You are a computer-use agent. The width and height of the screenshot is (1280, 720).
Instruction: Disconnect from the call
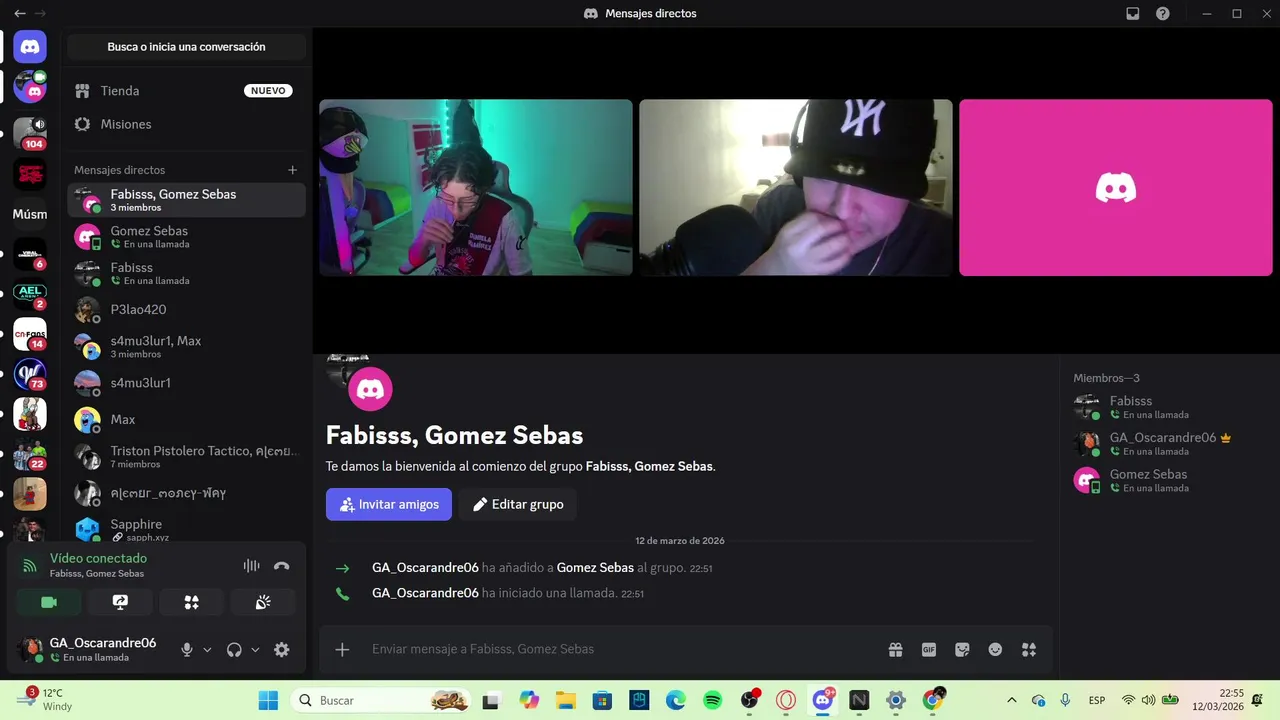coord(282,566)
